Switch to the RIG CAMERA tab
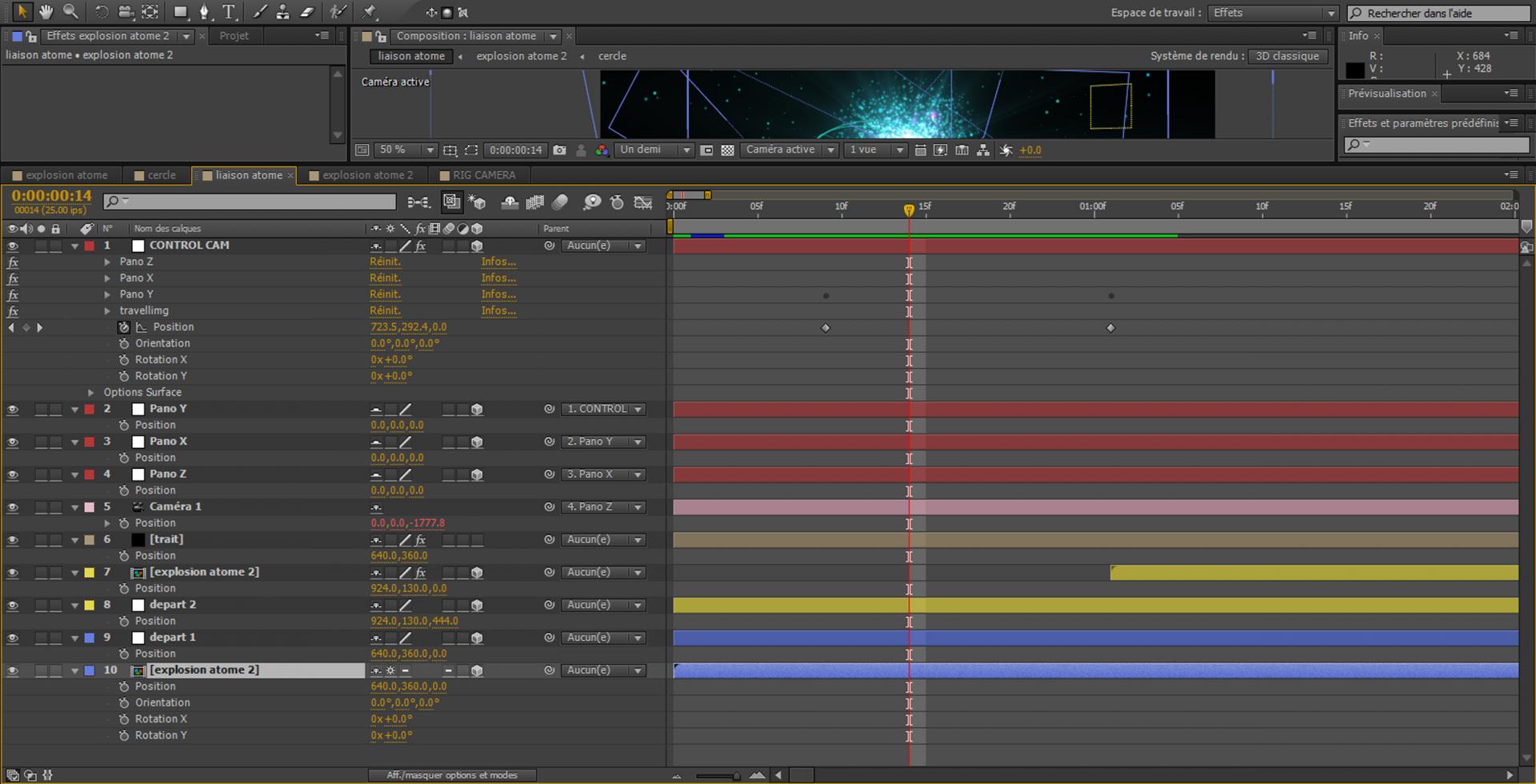 coord(483,175)
